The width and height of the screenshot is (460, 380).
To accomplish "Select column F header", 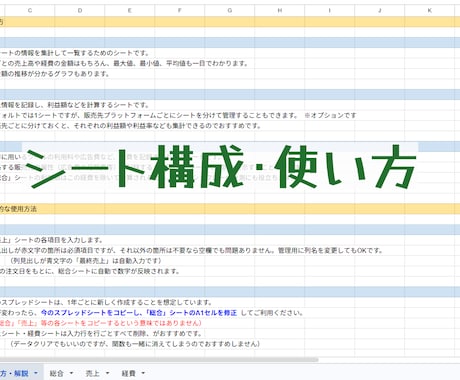I will 180,10.
